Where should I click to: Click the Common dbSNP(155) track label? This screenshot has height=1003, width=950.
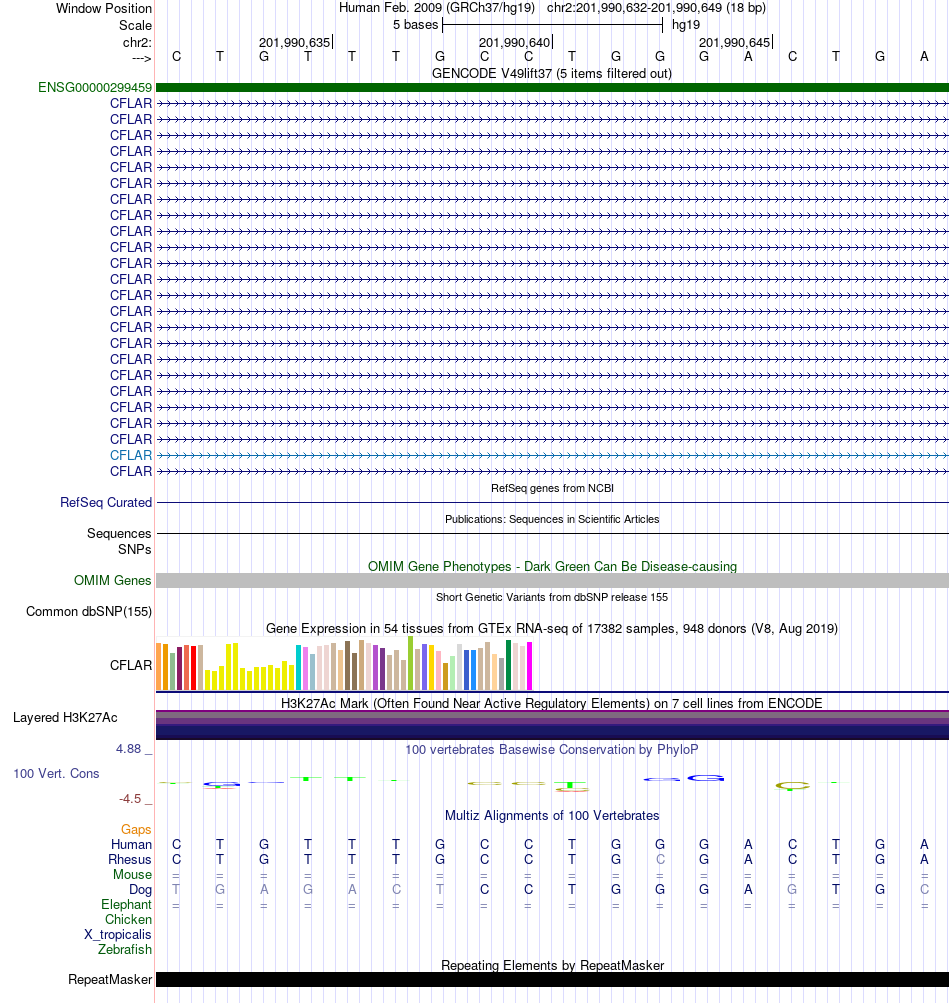pyautogui.click(x=89, y=612)
